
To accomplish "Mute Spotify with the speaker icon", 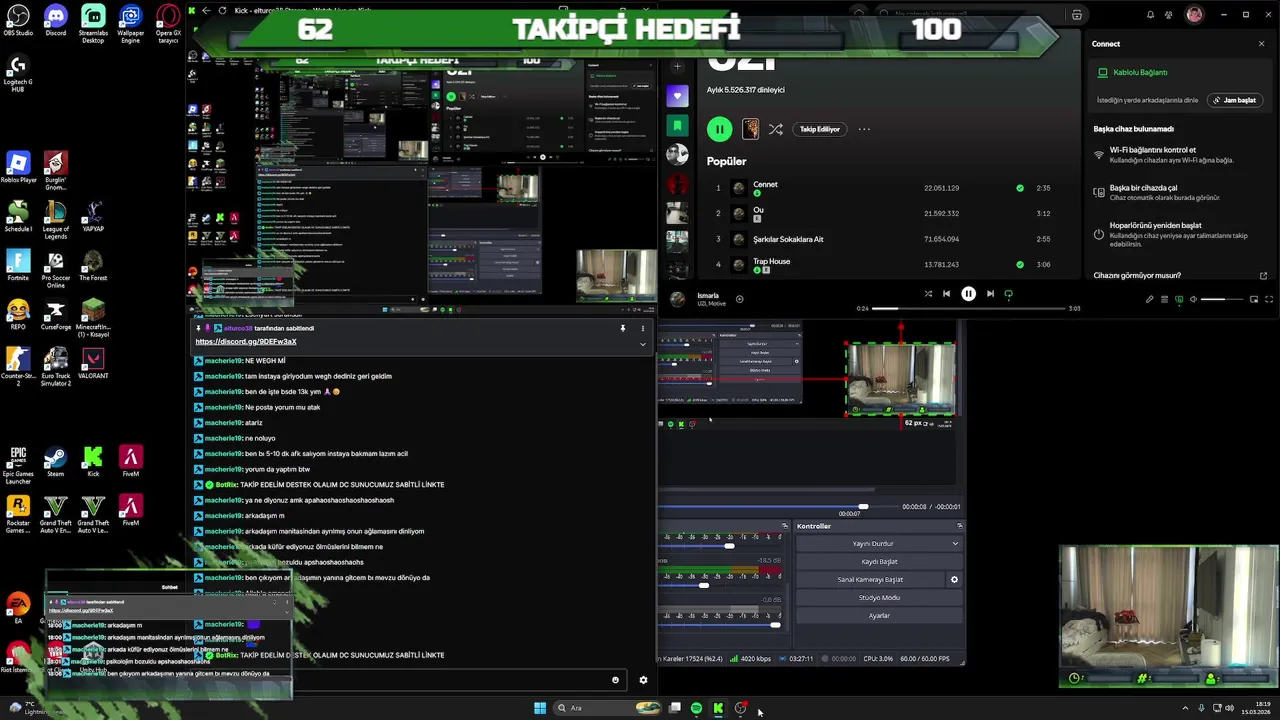I will point(1193,299).
